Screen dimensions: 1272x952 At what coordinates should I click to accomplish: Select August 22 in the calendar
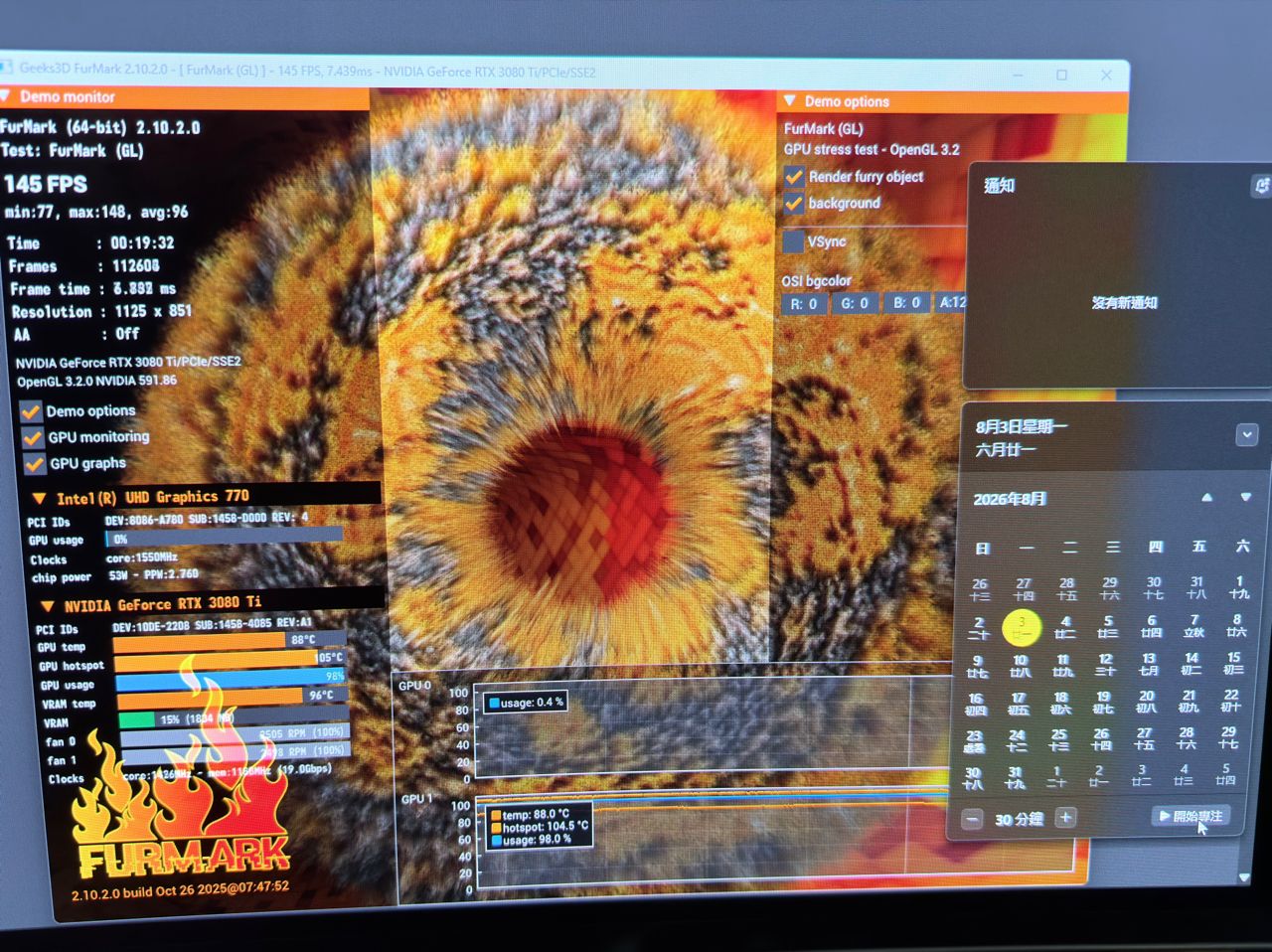1231,701
